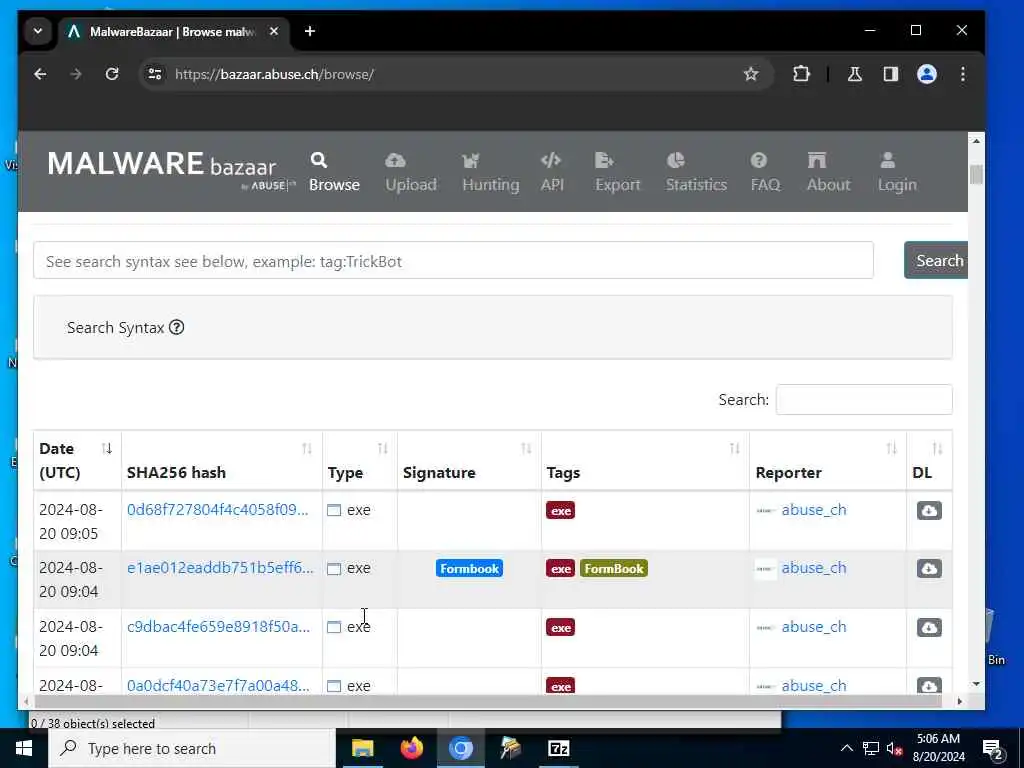This screenshot has height=768, width=1024.
Task: Bookmark this page with the star
Action: pos(751,74)
